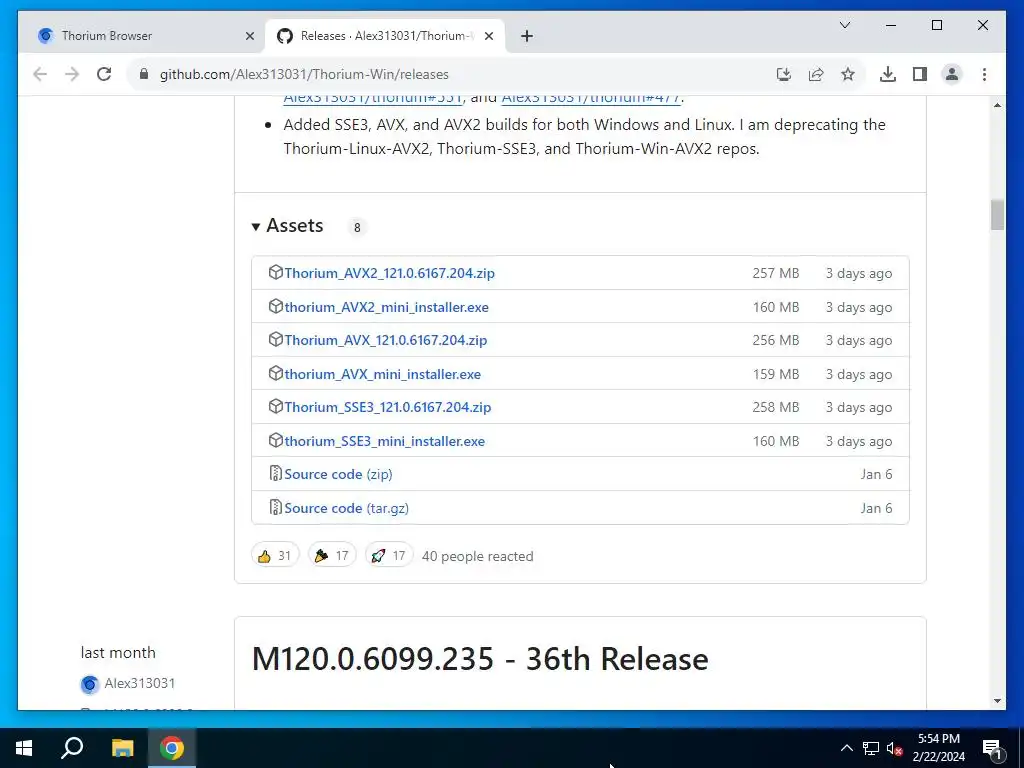Open the browser profile avatar menu

(952, 74)
